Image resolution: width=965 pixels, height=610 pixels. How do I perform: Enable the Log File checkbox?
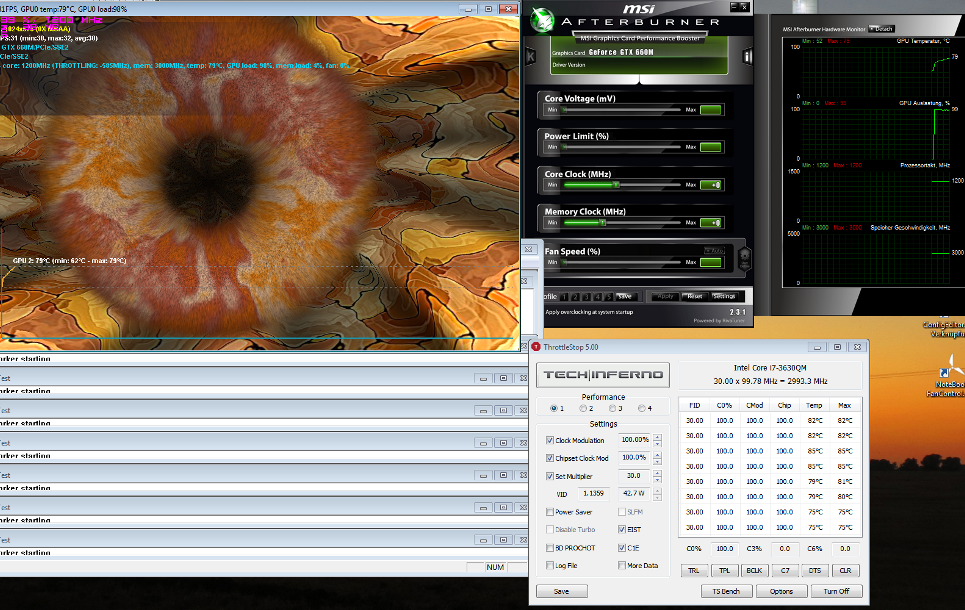tap(550, 565)
